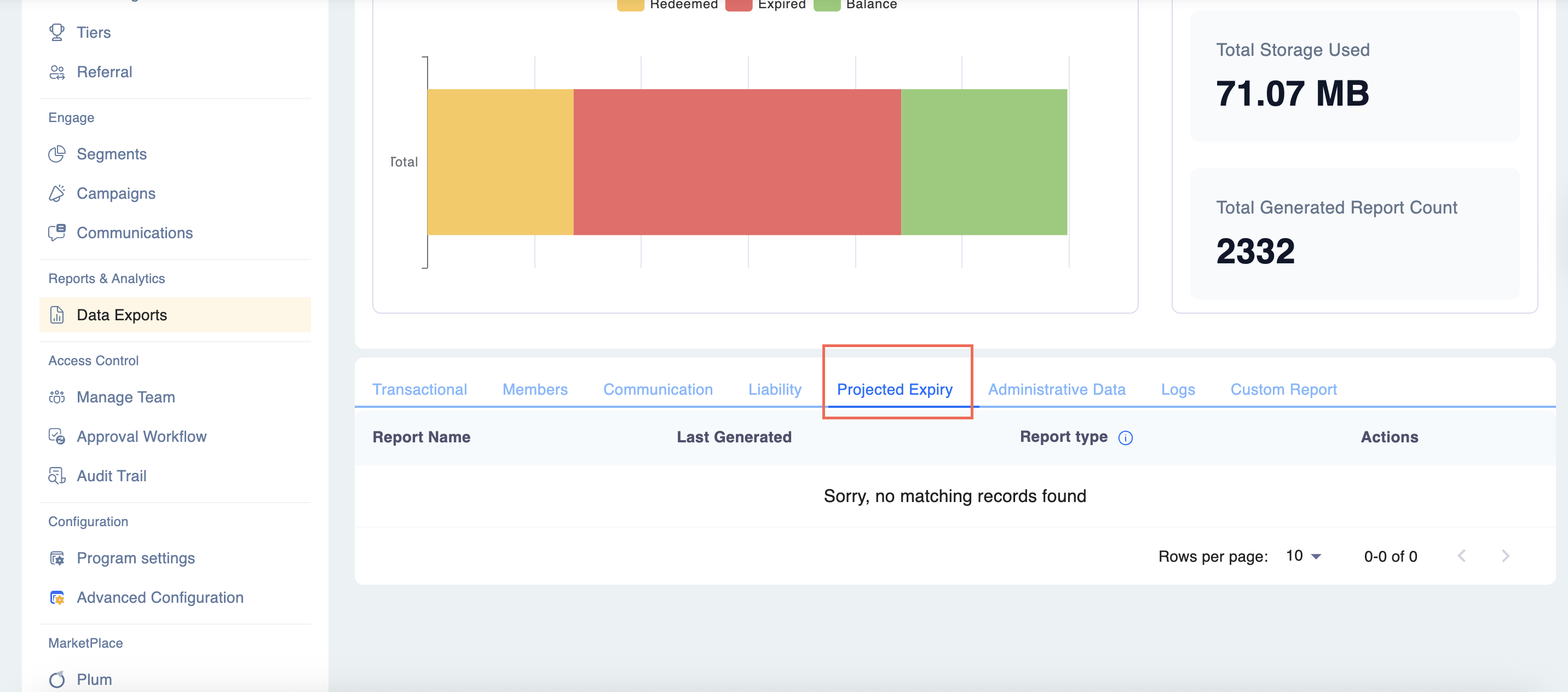Viewport: 1568px width, 692px height.
Task: Open the rows per page dropdown
Action: pyautogui.click(x=1303, y=556)
